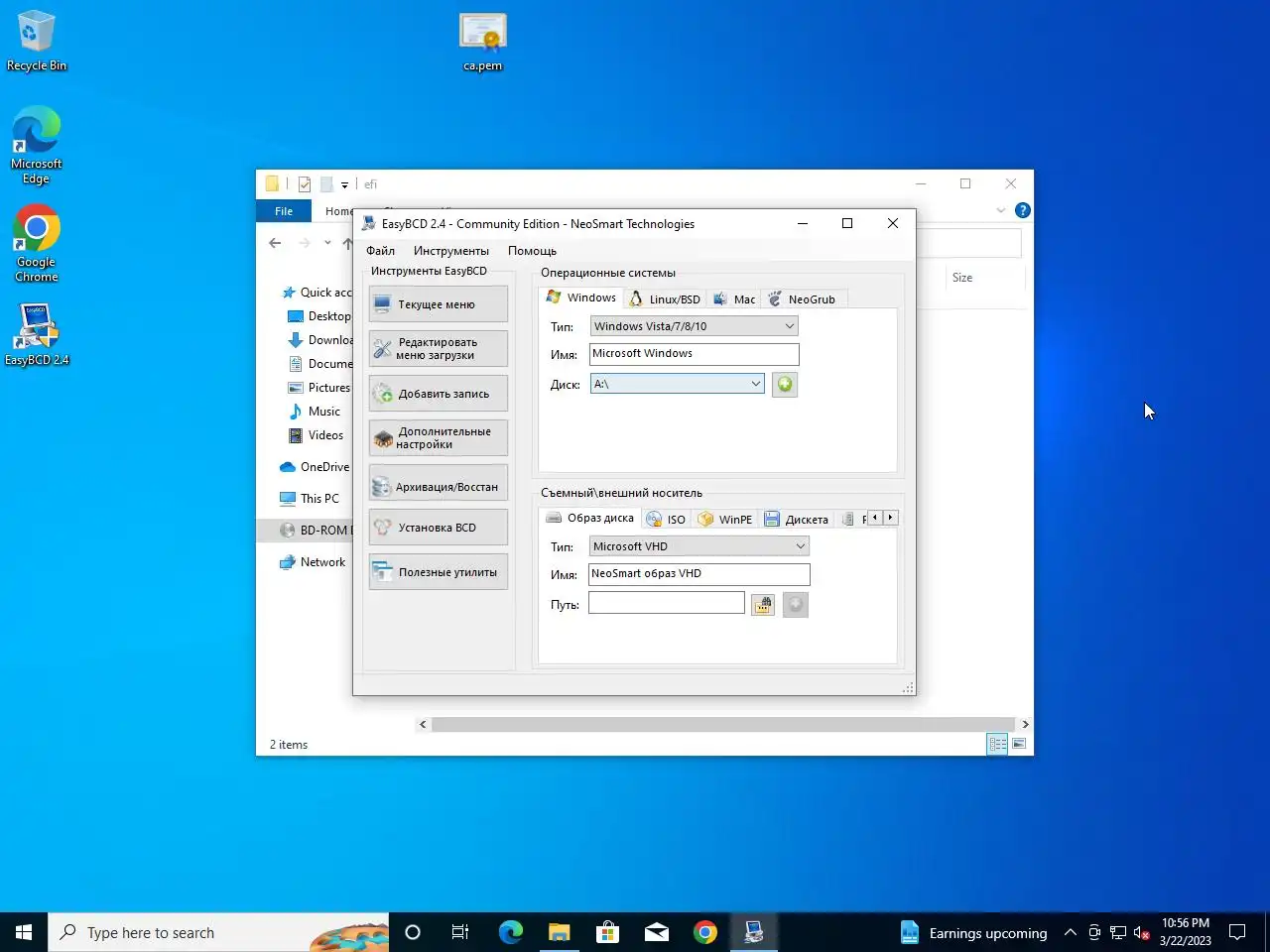The height and width of the screenshot is (952, 1270).
Task: Select Network in Explorer sidebar
Action: click(x=313, y=562)
